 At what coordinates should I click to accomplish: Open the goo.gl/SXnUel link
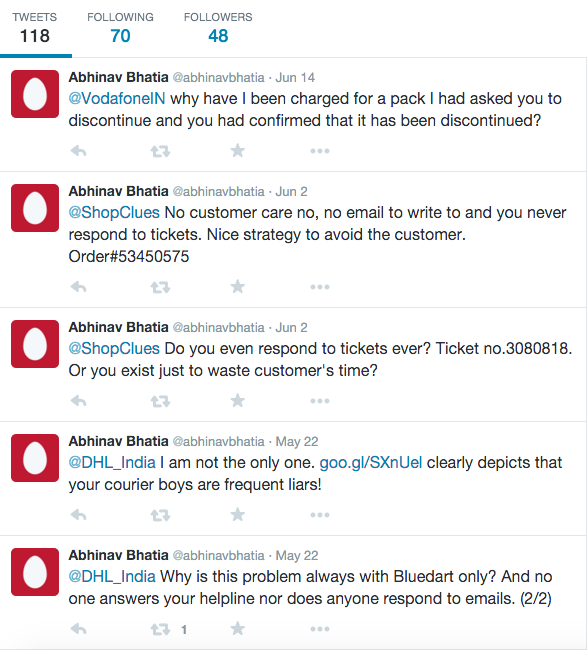[371, 463]
